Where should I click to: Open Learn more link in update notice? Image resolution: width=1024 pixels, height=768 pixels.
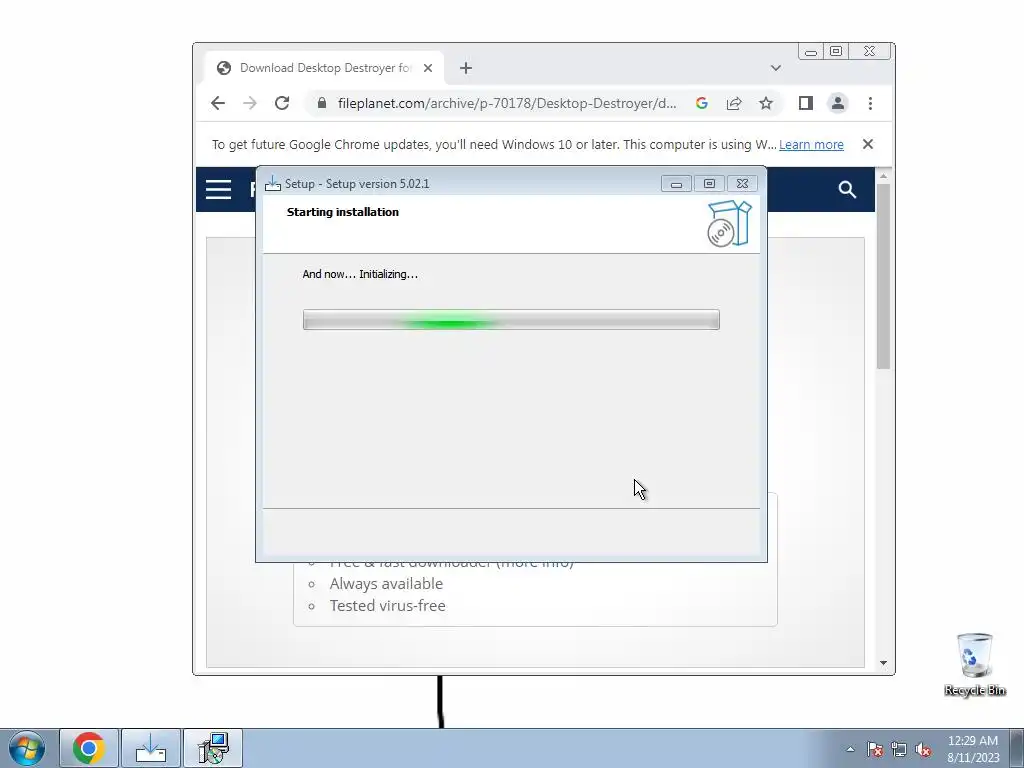[x=811, y=144]
